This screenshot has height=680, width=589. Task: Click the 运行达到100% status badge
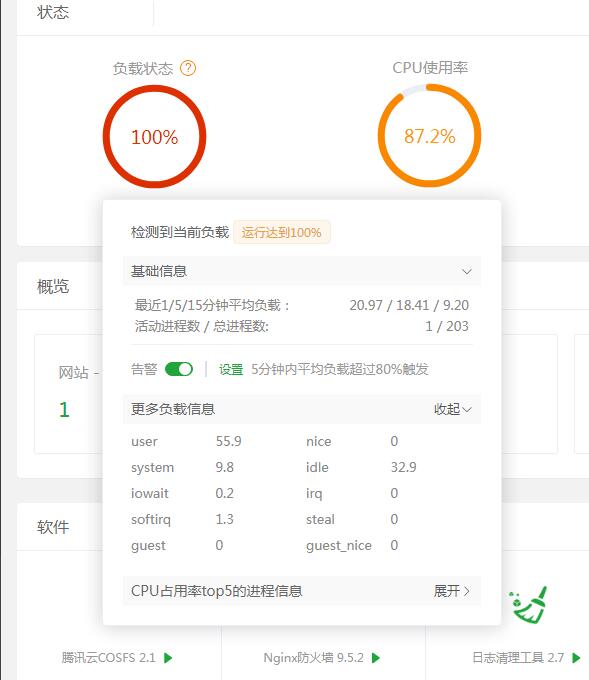coord(281,232)
